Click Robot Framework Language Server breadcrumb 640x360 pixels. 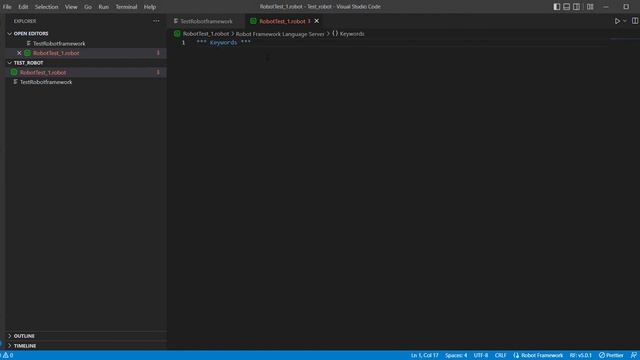pos(280,34)
